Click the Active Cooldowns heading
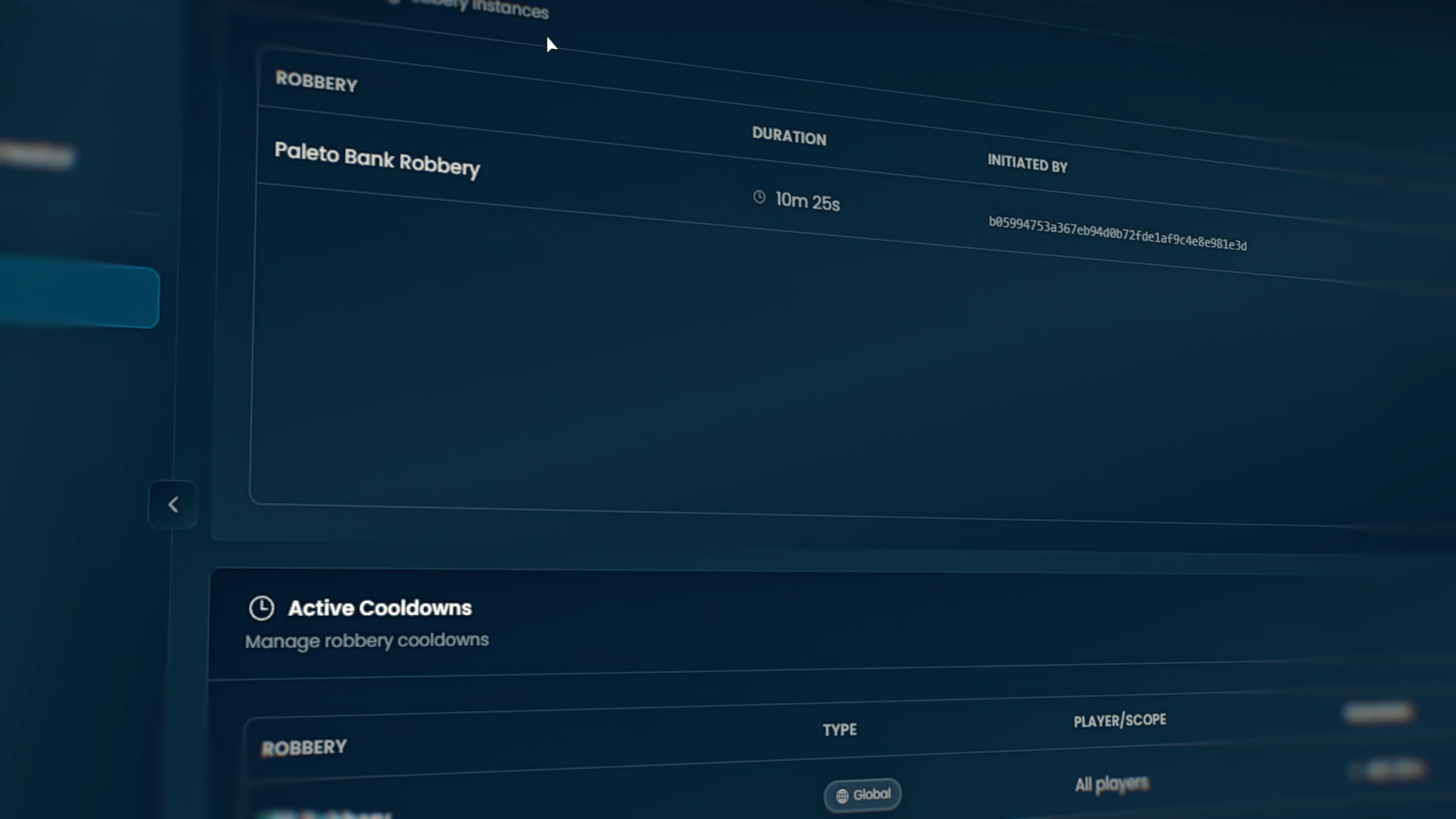The height and width of the screenshot is (819, 1456). [x=380, y=608]
